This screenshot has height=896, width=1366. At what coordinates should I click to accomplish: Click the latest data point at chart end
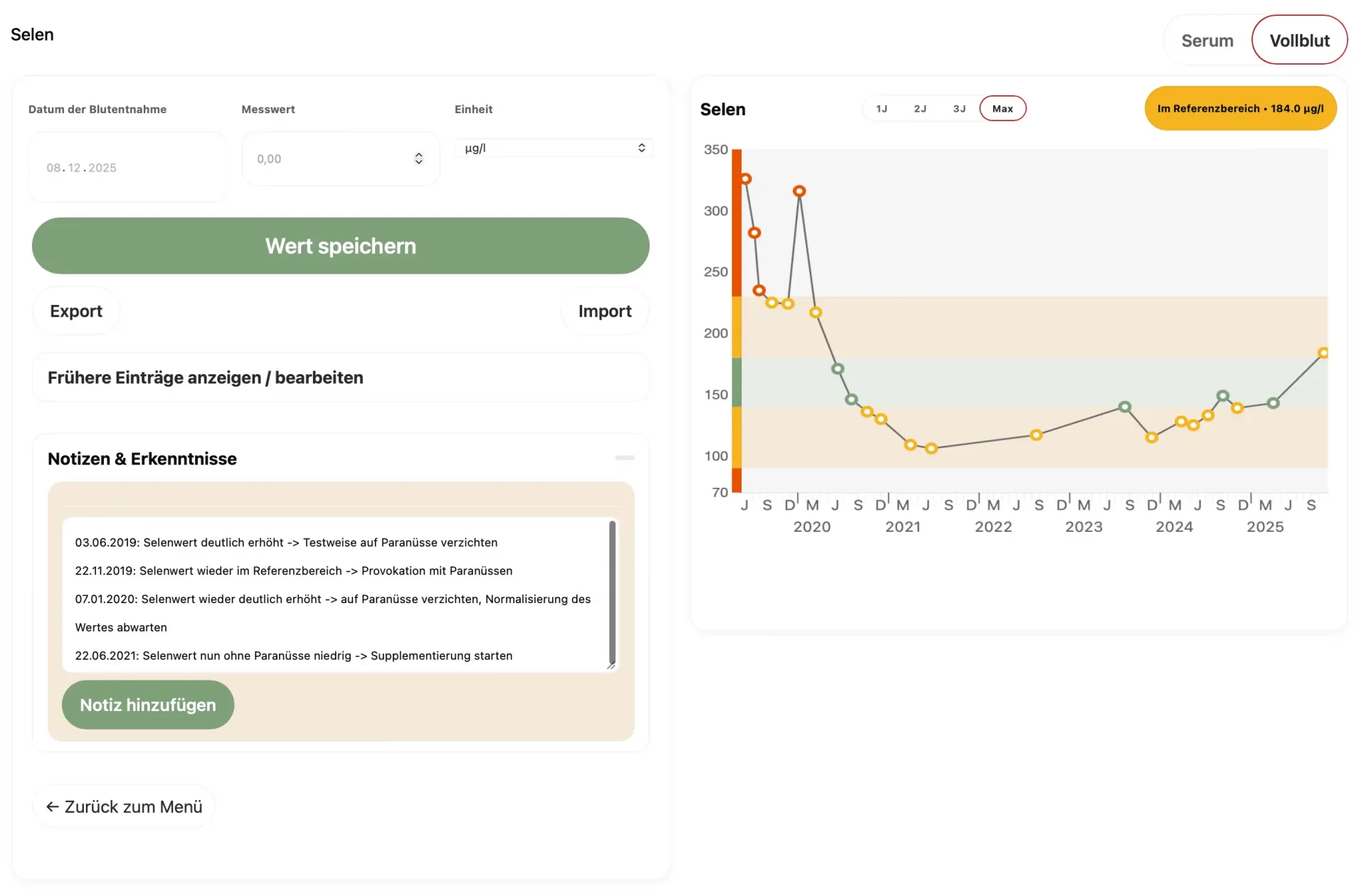[1323, 353]
